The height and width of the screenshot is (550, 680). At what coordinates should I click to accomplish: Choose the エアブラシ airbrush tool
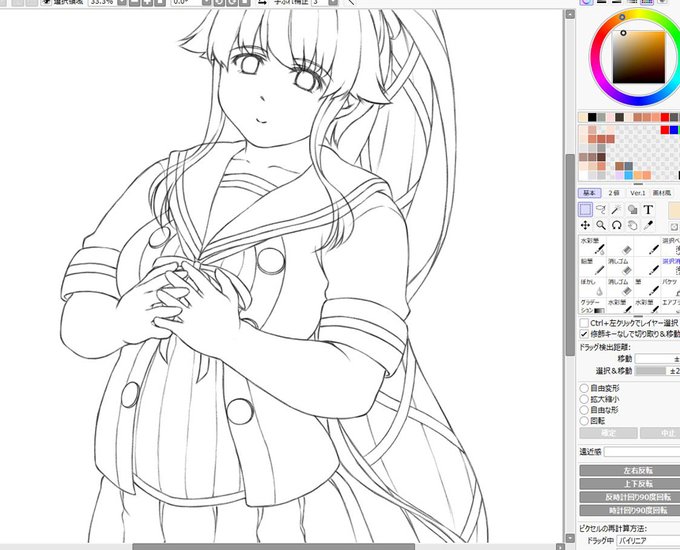[670, 306]
